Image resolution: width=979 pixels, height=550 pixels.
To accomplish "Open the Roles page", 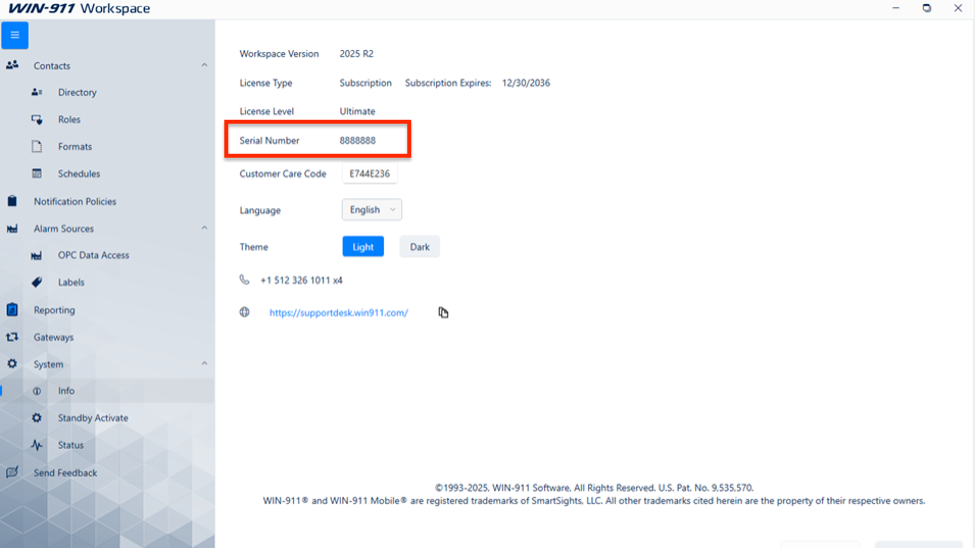I will 69,119.
